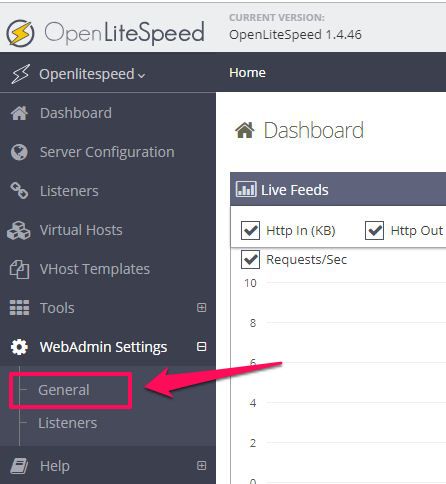Open the Openlitespeed dropdown chevron

(142, 76)
